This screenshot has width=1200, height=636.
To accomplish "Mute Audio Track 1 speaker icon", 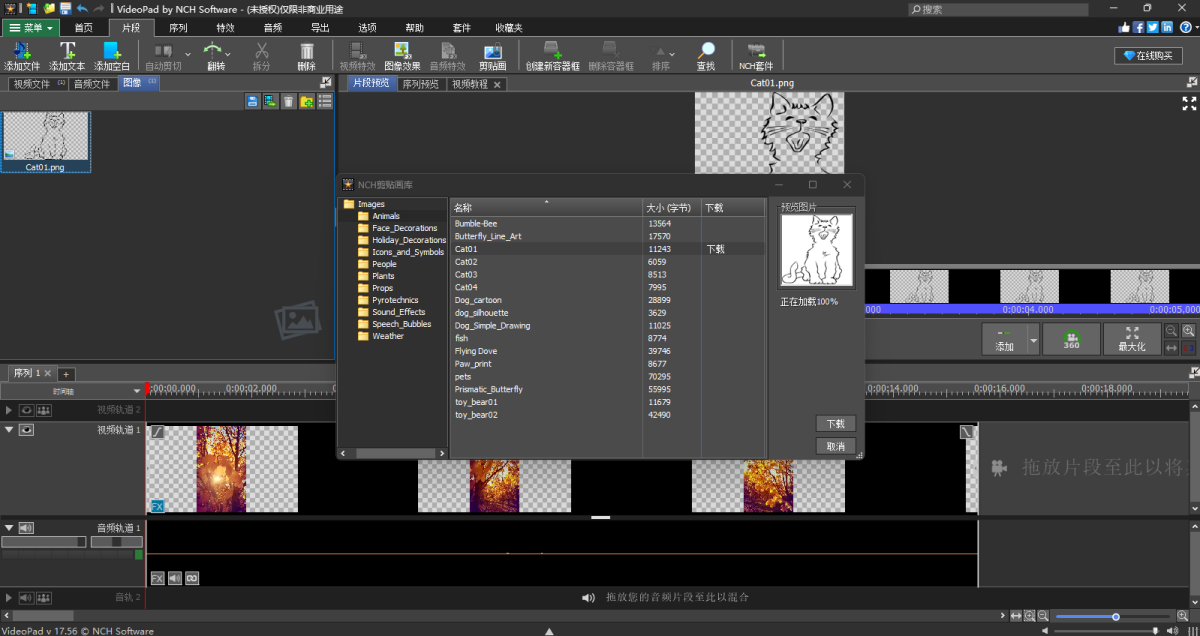I will pyautogui.click(x=27, y=527).
